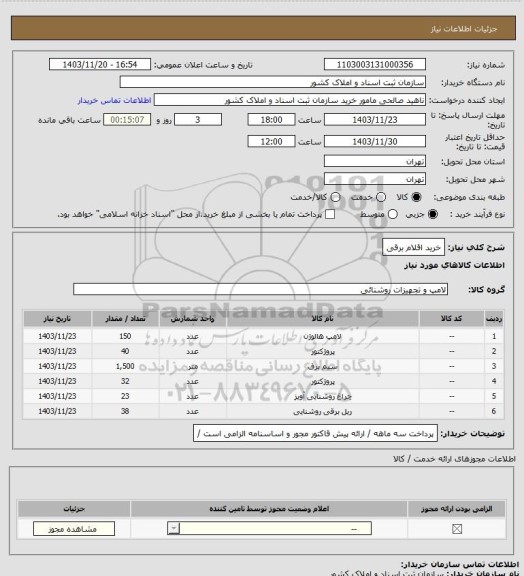This screenshot has height=576, width=524.
Task: Select the خدمت radio option
Action: coord(381,197)
